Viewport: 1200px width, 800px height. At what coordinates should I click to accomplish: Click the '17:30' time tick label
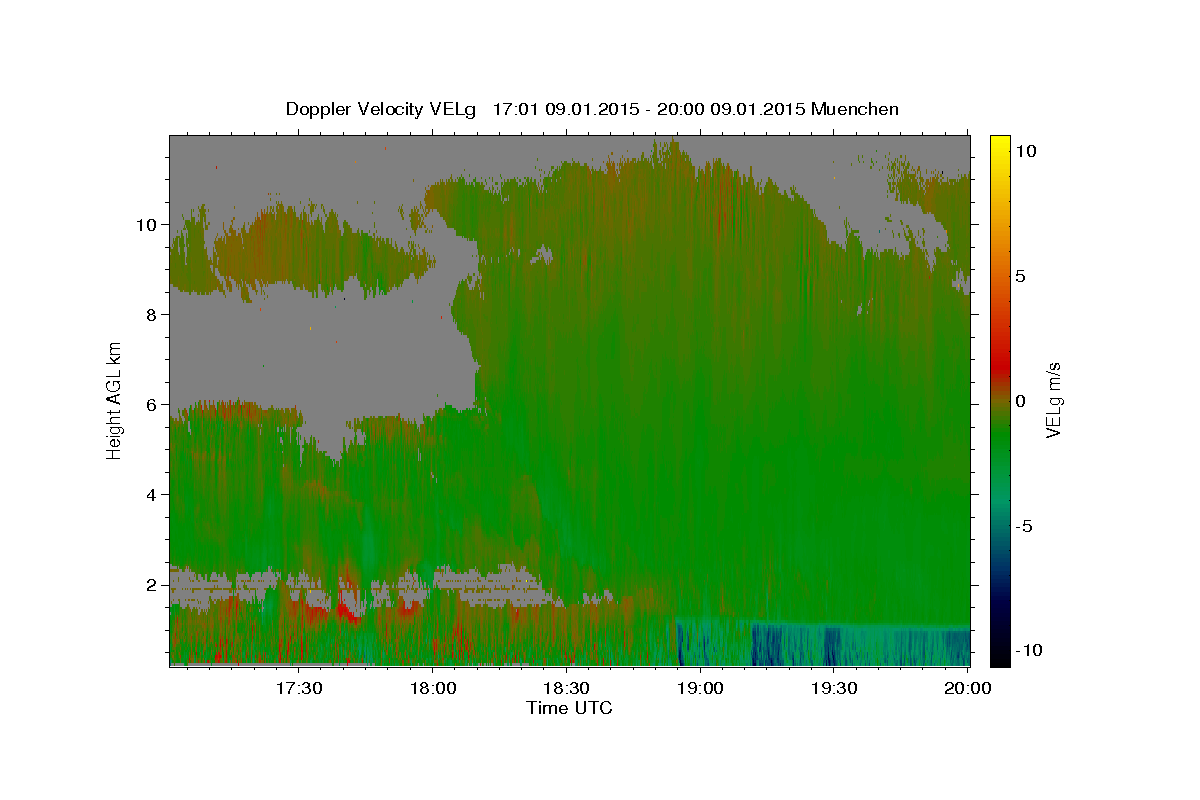click(x=298, y=688)
